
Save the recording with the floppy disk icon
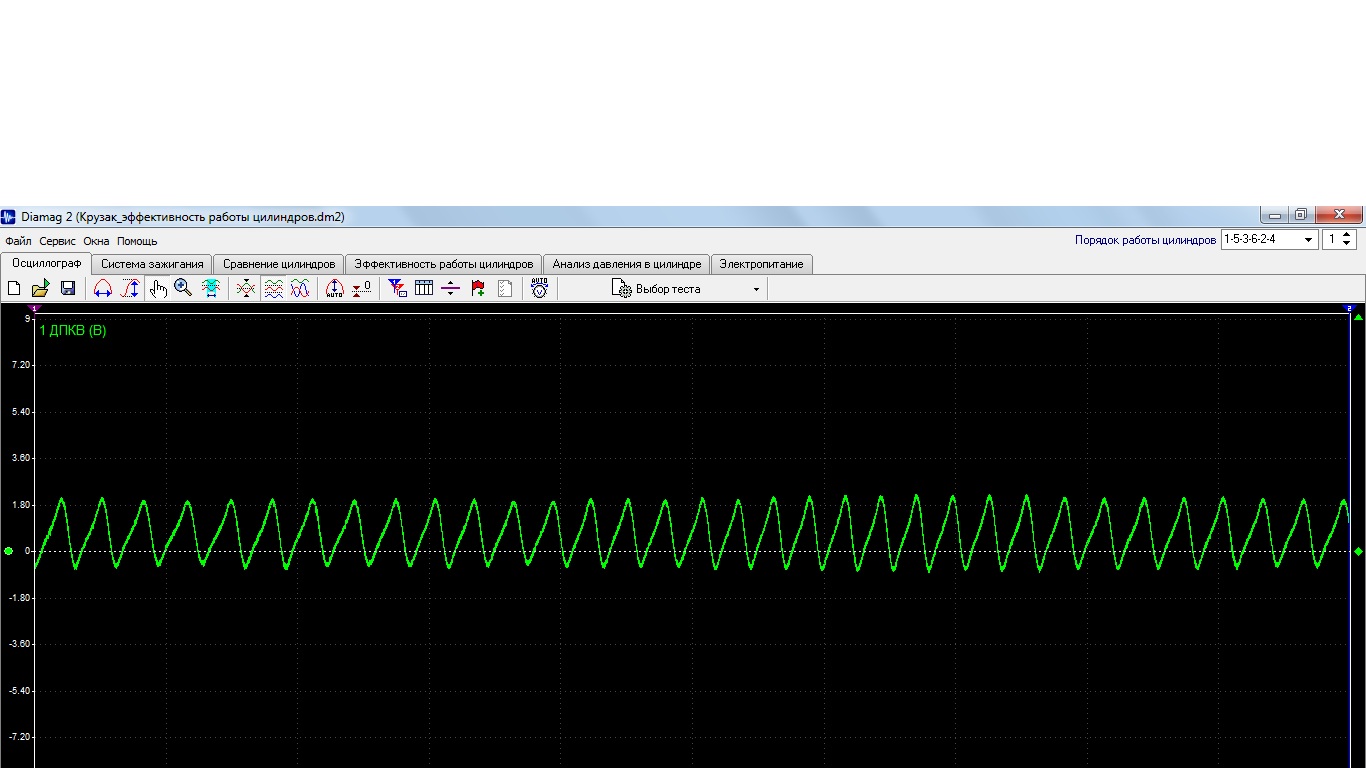68,289
